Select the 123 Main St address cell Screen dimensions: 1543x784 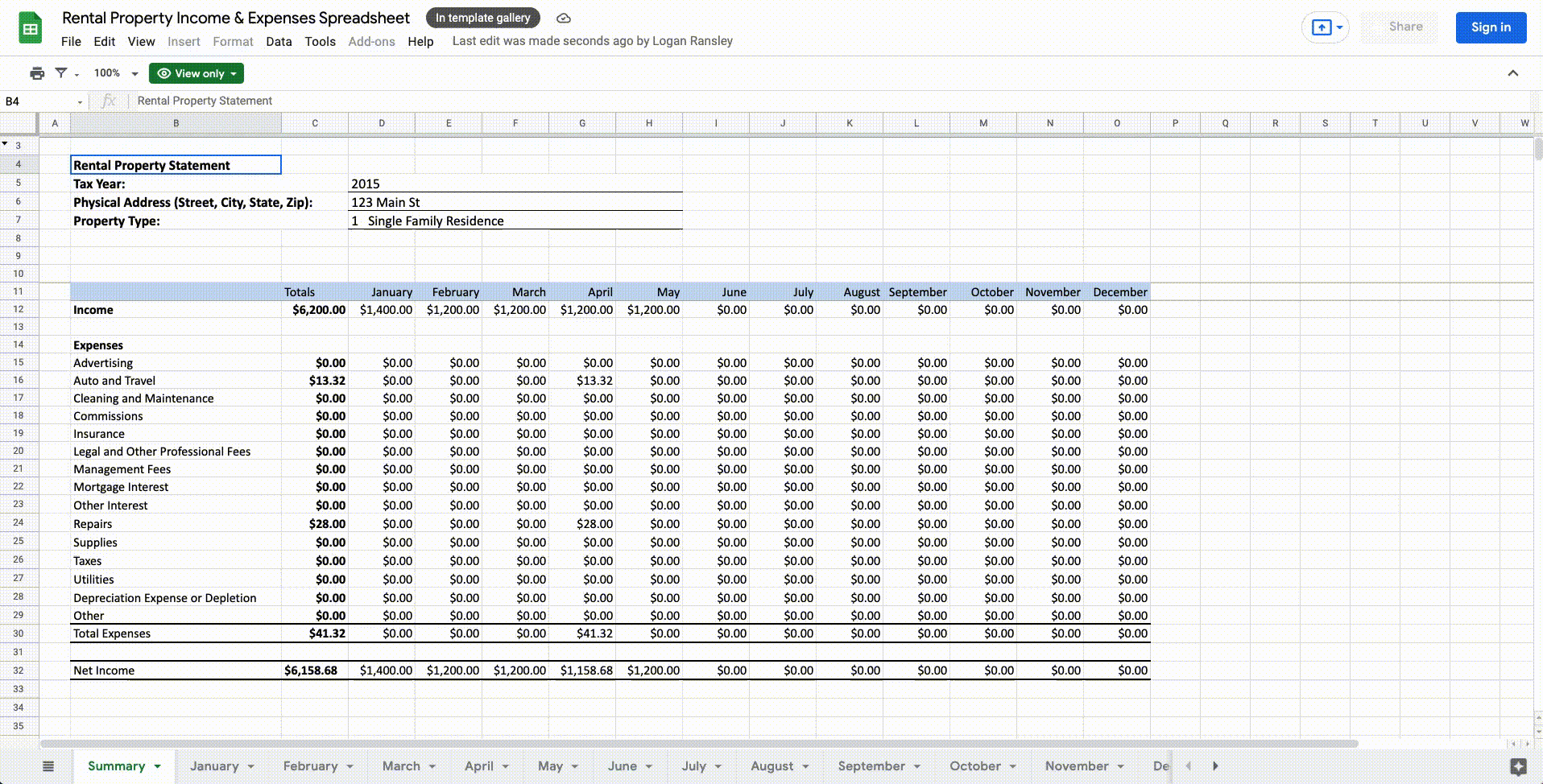coord(515,202)
